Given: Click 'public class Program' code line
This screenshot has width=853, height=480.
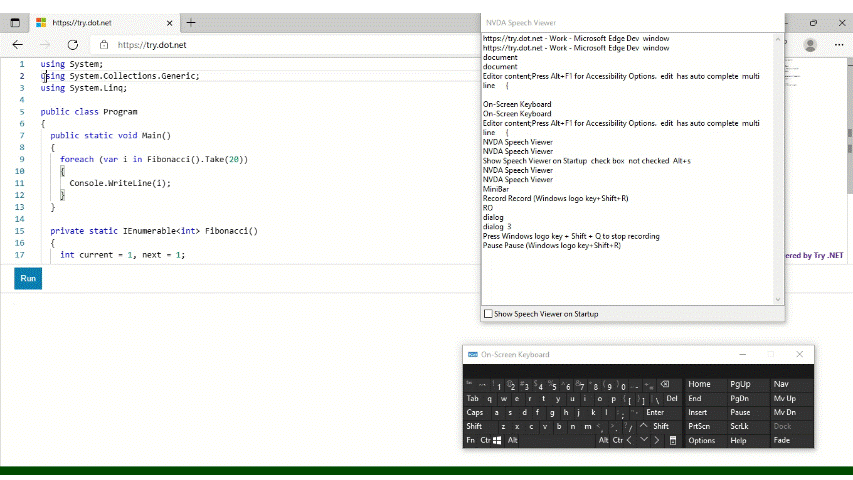Looking at the screenshot, I should pyautogui.click(x=89, y=112).
